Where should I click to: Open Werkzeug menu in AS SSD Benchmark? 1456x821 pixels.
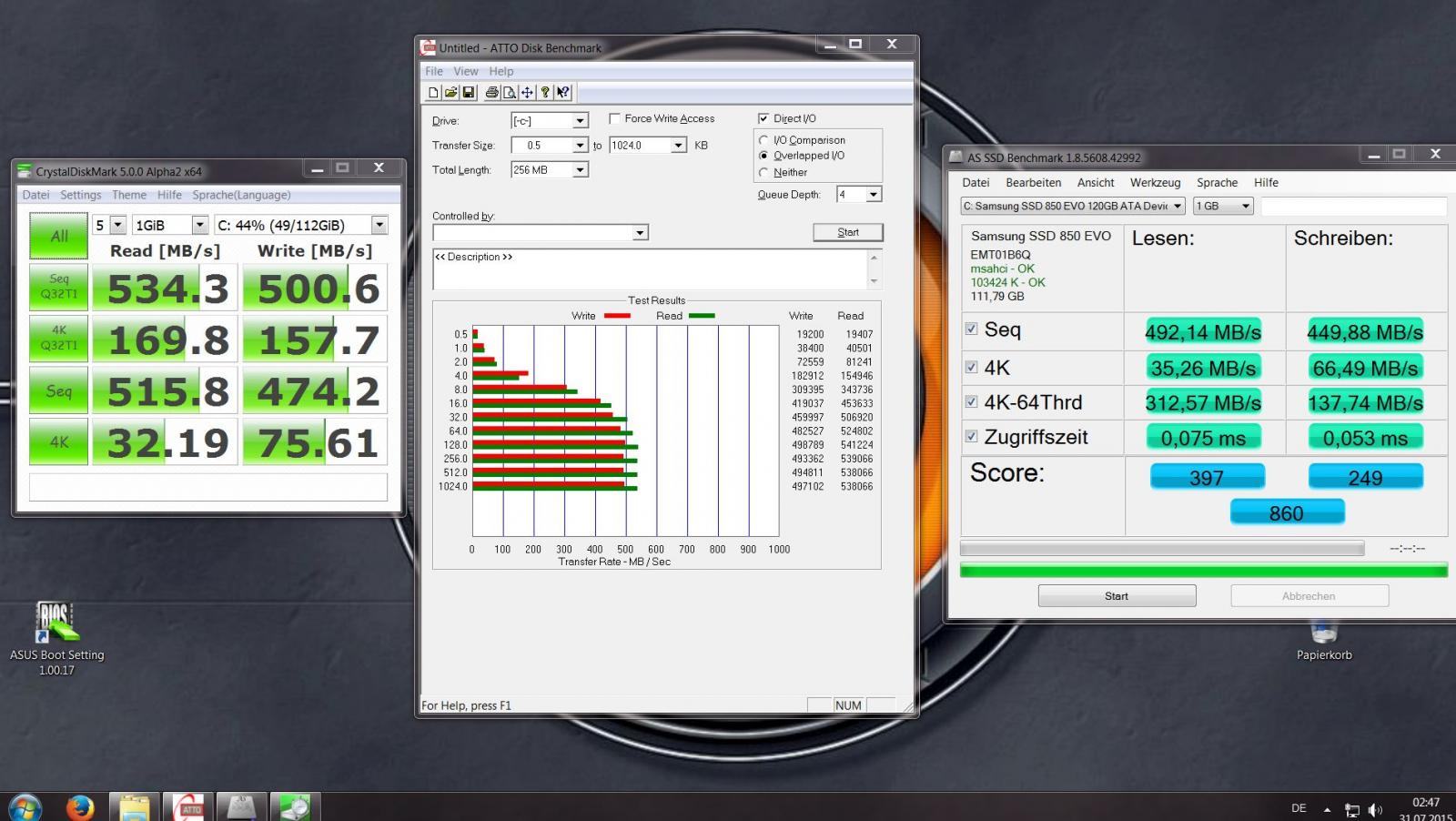pyautogui.click(x=1155, y=182)
